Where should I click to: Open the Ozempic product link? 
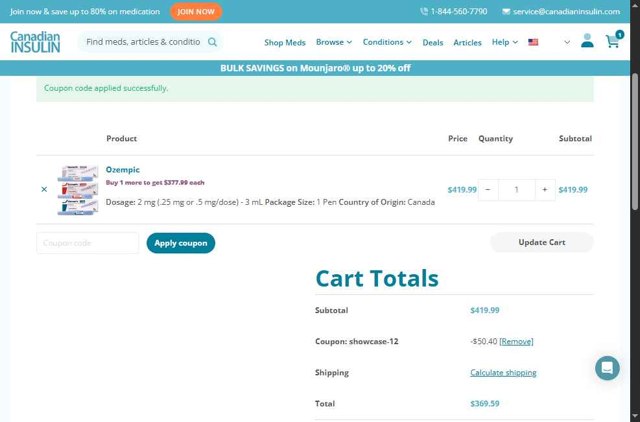click(122, 169)
